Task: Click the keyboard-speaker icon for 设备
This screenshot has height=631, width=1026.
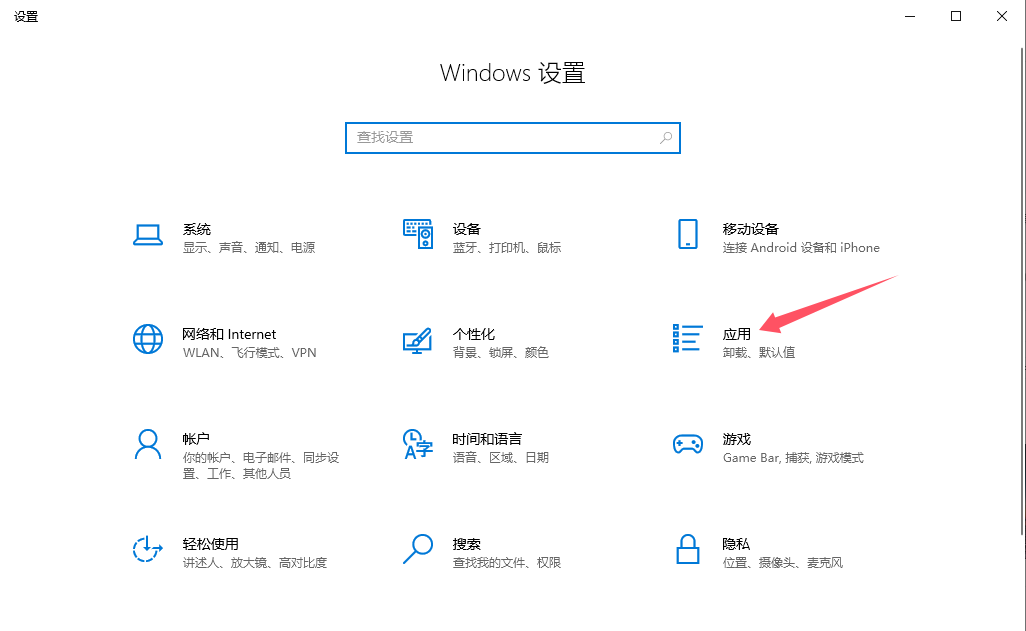Action: pyautogui.click(x=418, y=234)
